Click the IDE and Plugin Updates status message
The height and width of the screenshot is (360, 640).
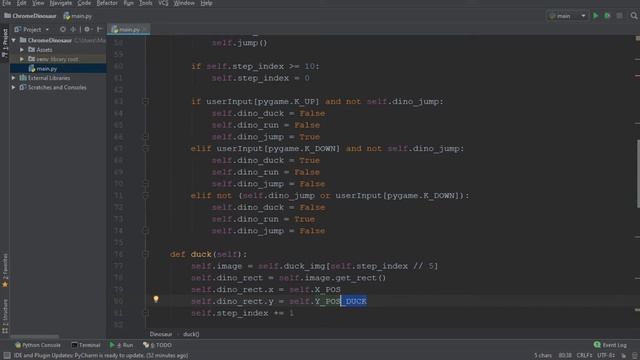pyautogui.click(x=101, y=356)
